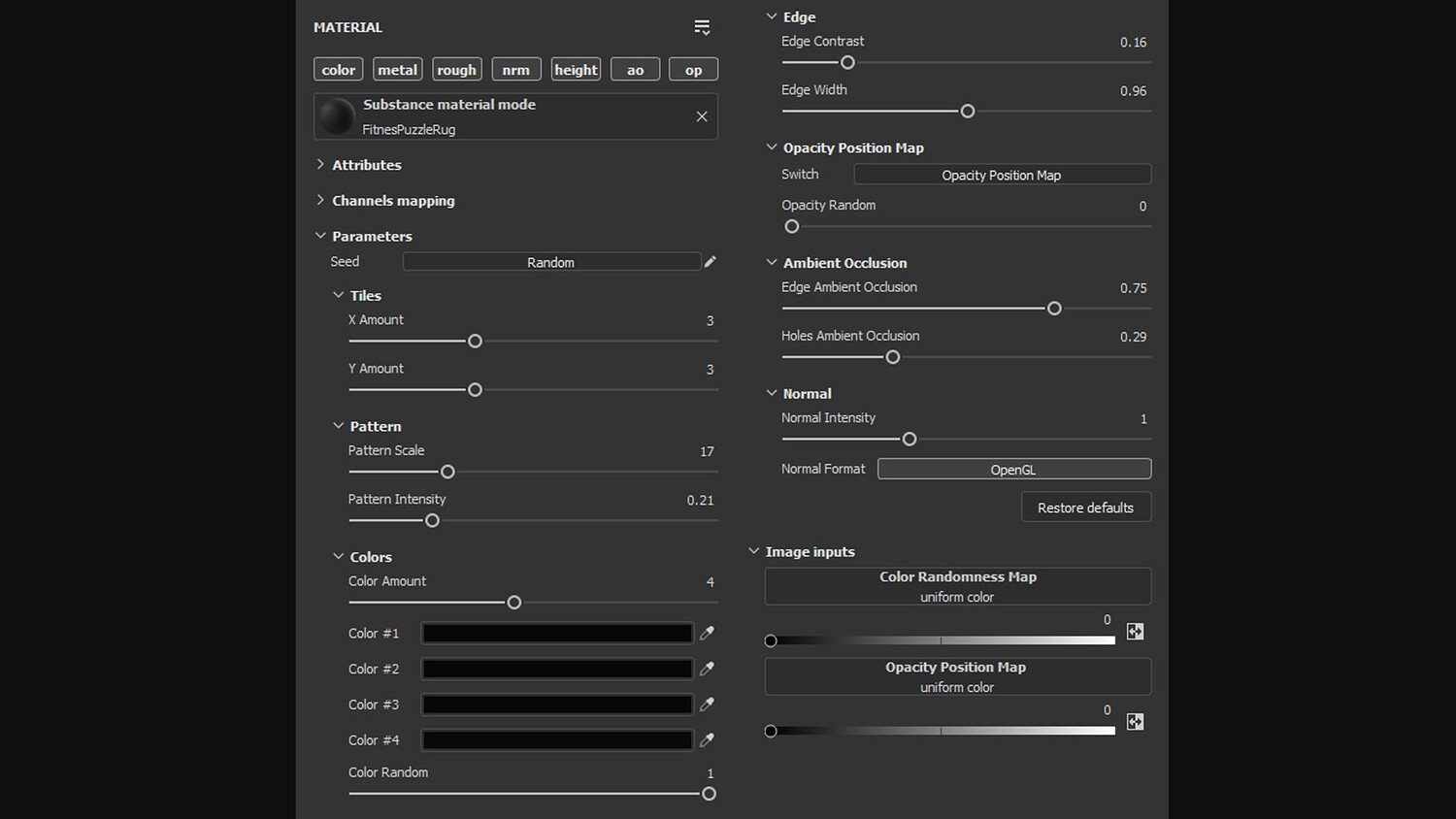Viewport: 1456px width, 819px height.
Task: Click the Color Randomness Map random icon
Action: pos(1135,632)
